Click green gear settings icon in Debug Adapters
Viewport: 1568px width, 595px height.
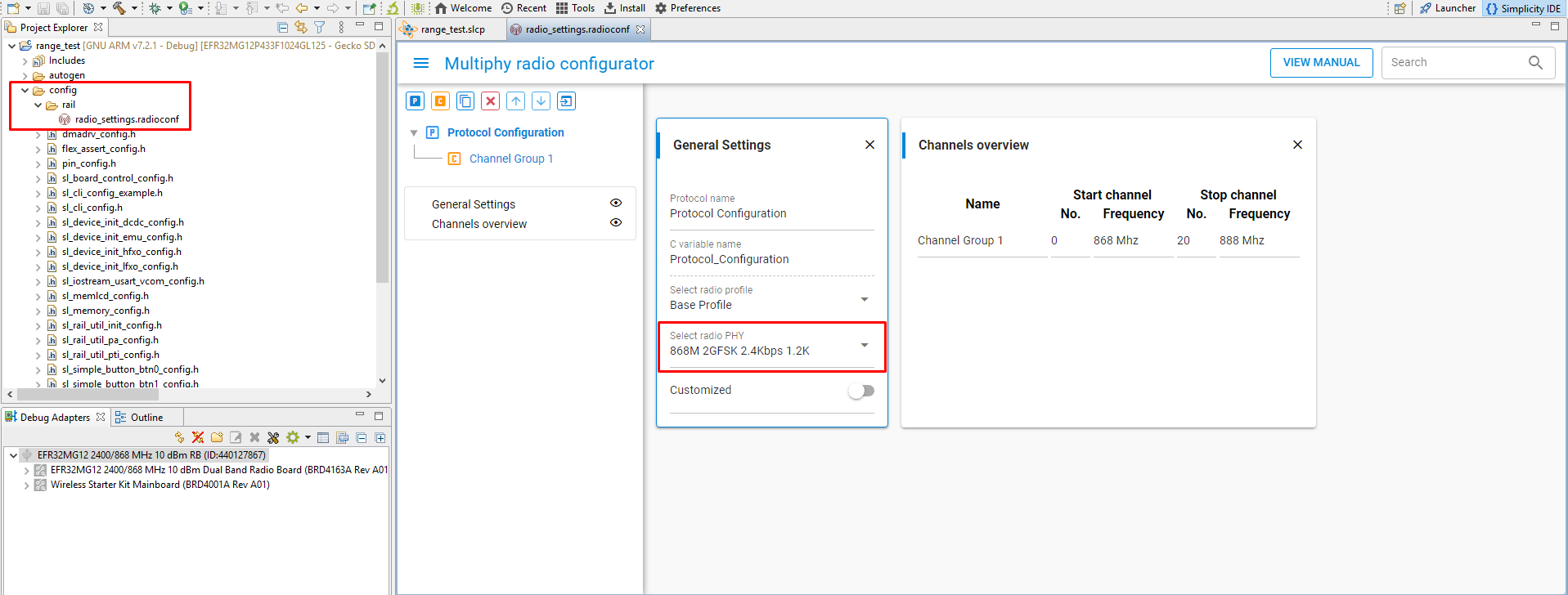292,437
